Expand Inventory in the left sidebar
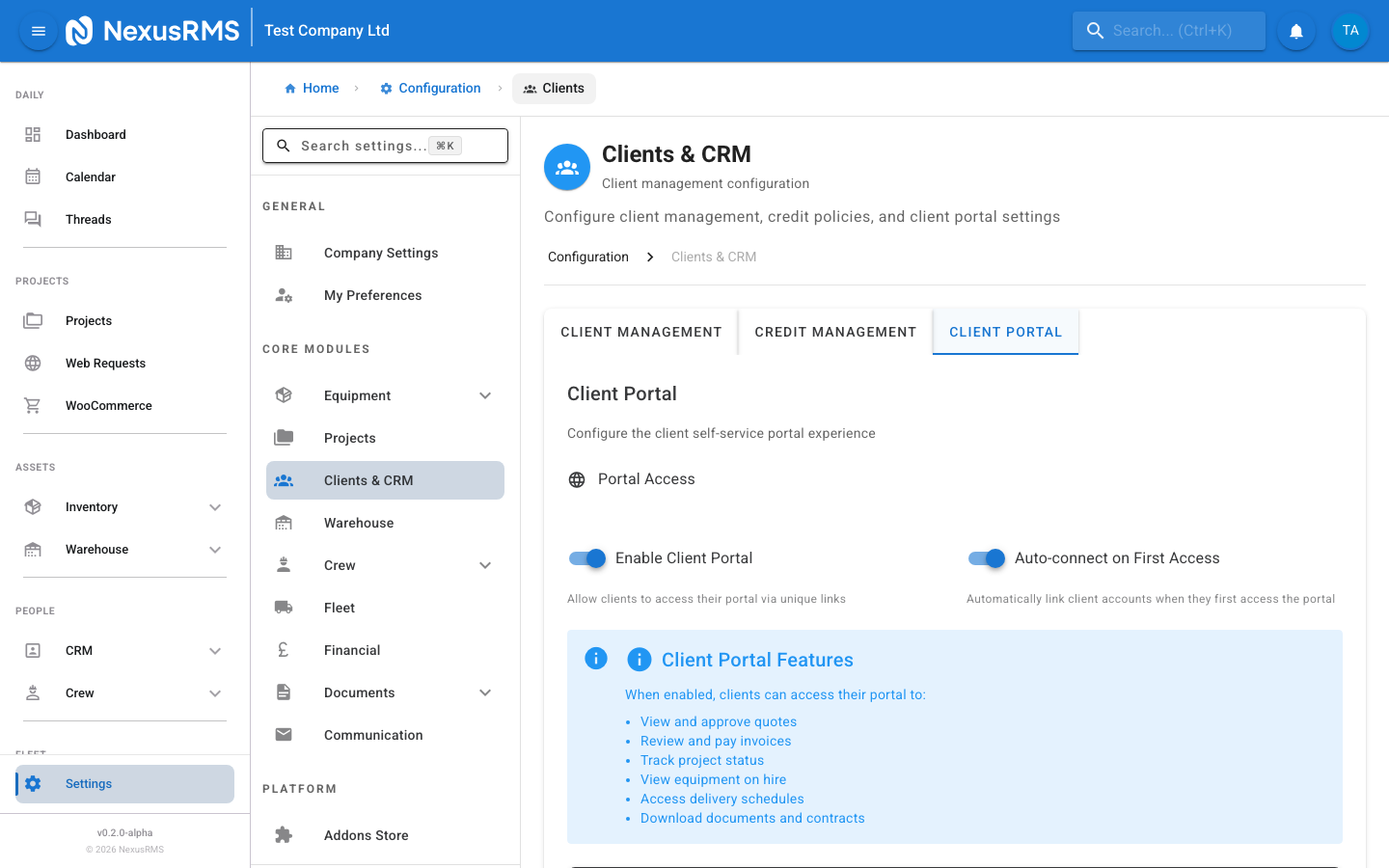Viewport: 1389px width, 868px height. pyautogui.click(x=215, y=507)
